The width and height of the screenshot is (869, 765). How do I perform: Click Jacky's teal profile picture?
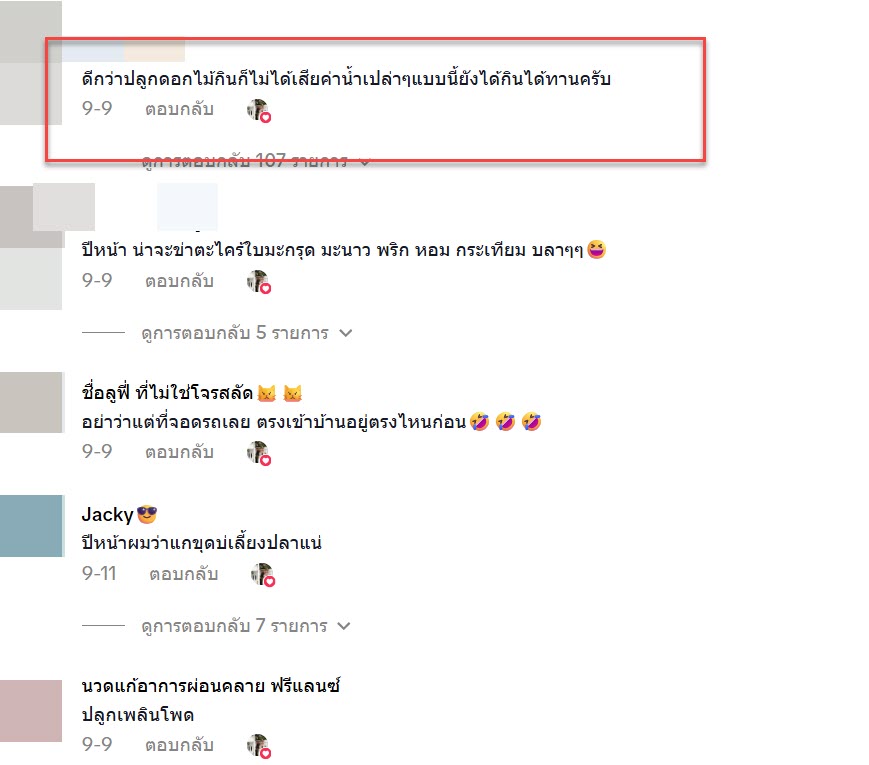click(x=32, y=526)
